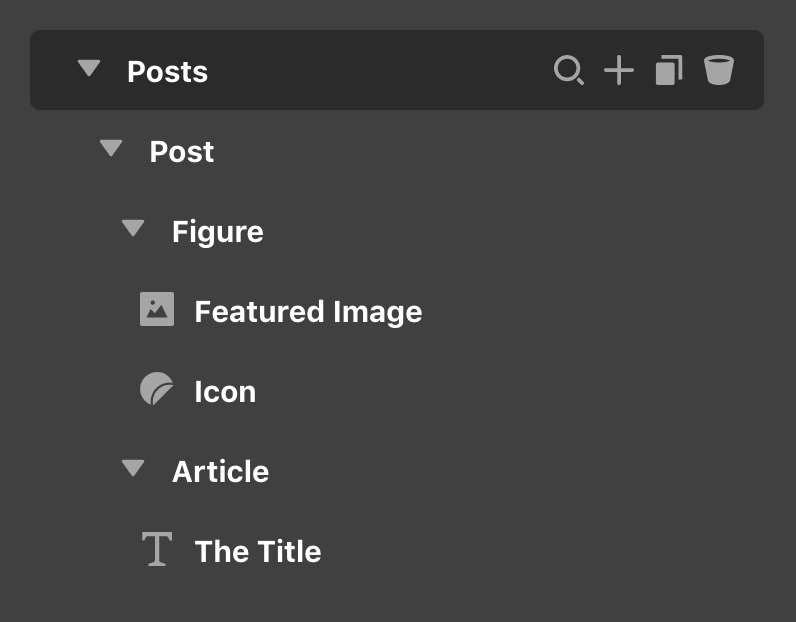
Task: Add a child element with the plus icon
Action: tap(619, 70)
